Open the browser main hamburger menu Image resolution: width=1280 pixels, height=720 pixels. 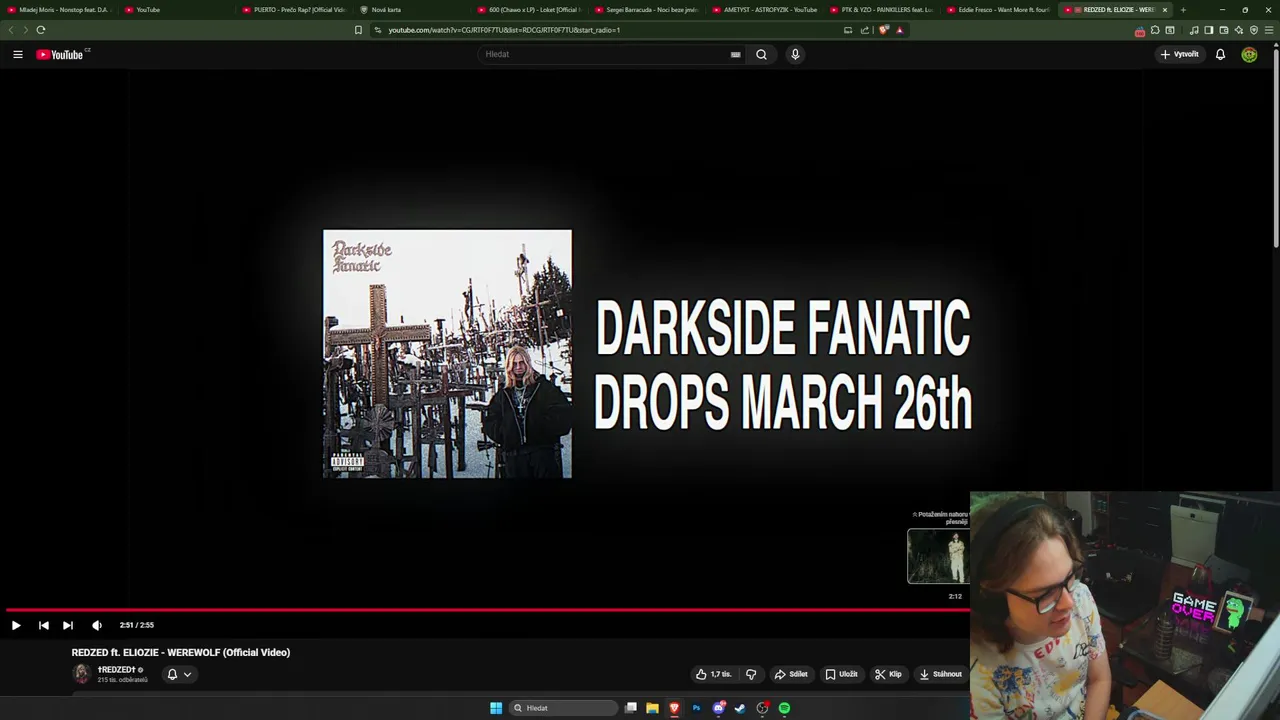tap(1270, 30)
